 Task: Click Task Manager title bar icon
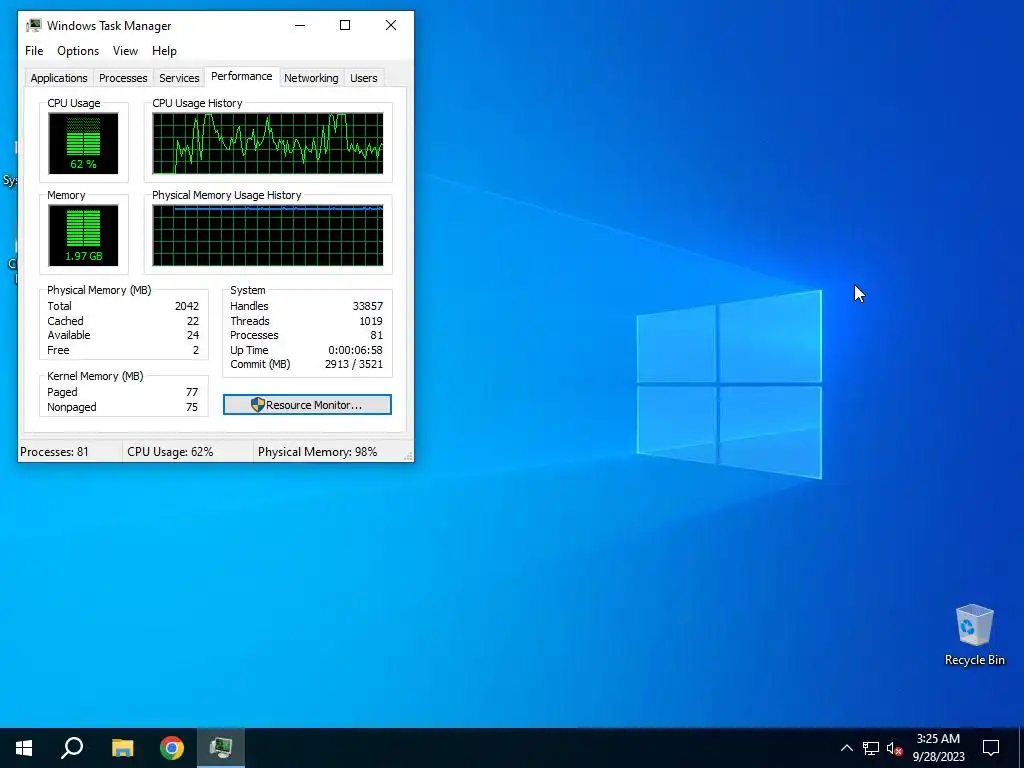[x=33, y=25]
